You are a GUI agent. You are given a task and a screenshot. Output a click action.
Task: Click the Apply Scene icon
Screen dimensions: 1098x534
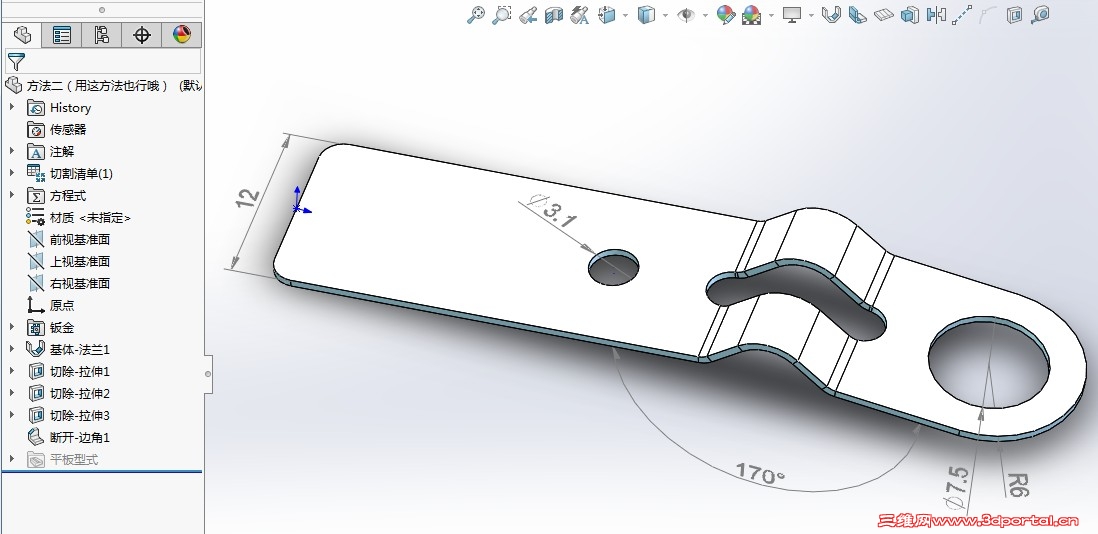pyautogui.click(x=751, y=14)
